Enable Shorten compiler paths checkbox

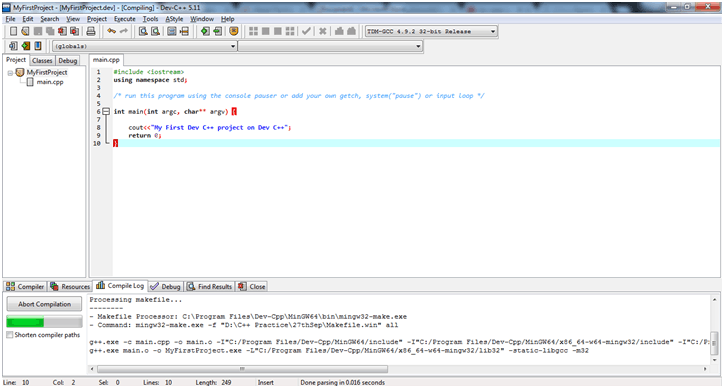pos(10,335)
